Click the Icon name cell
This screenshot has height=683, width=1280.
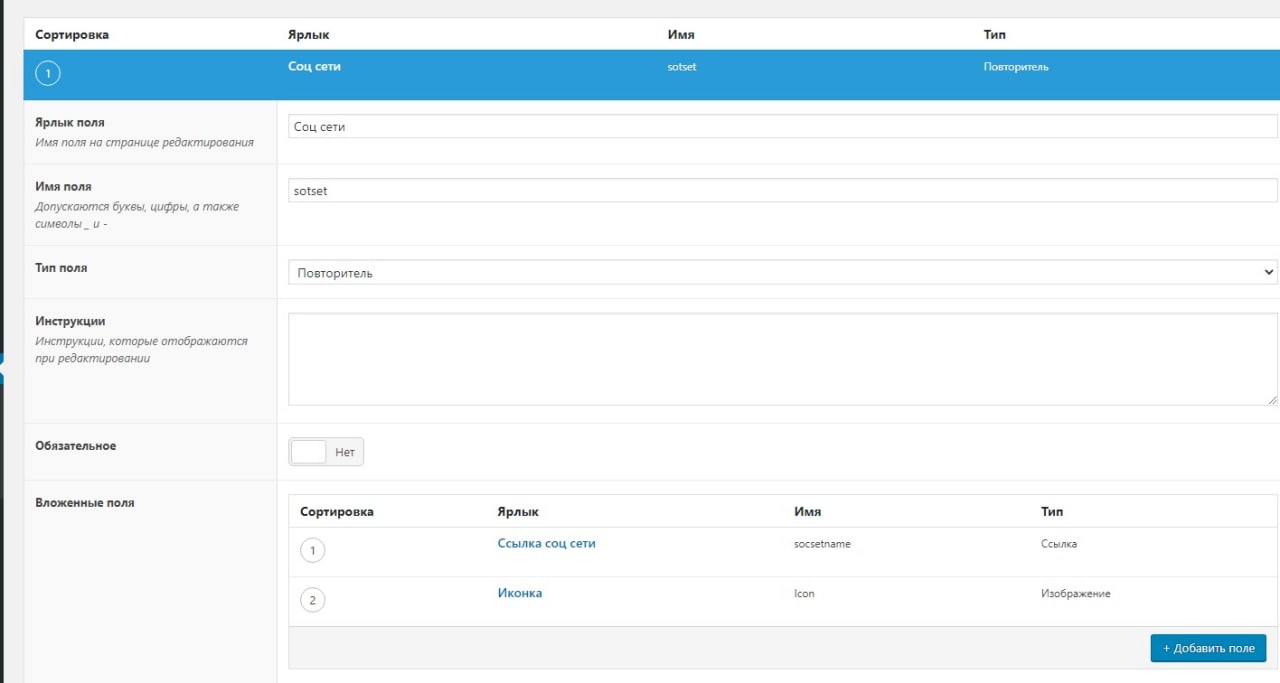(804, 594)
